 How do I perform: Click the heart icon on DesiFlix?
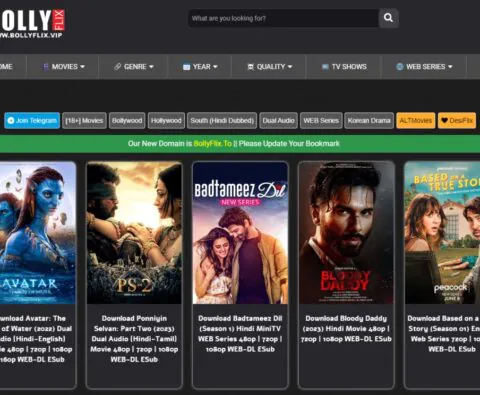(444, 120)
